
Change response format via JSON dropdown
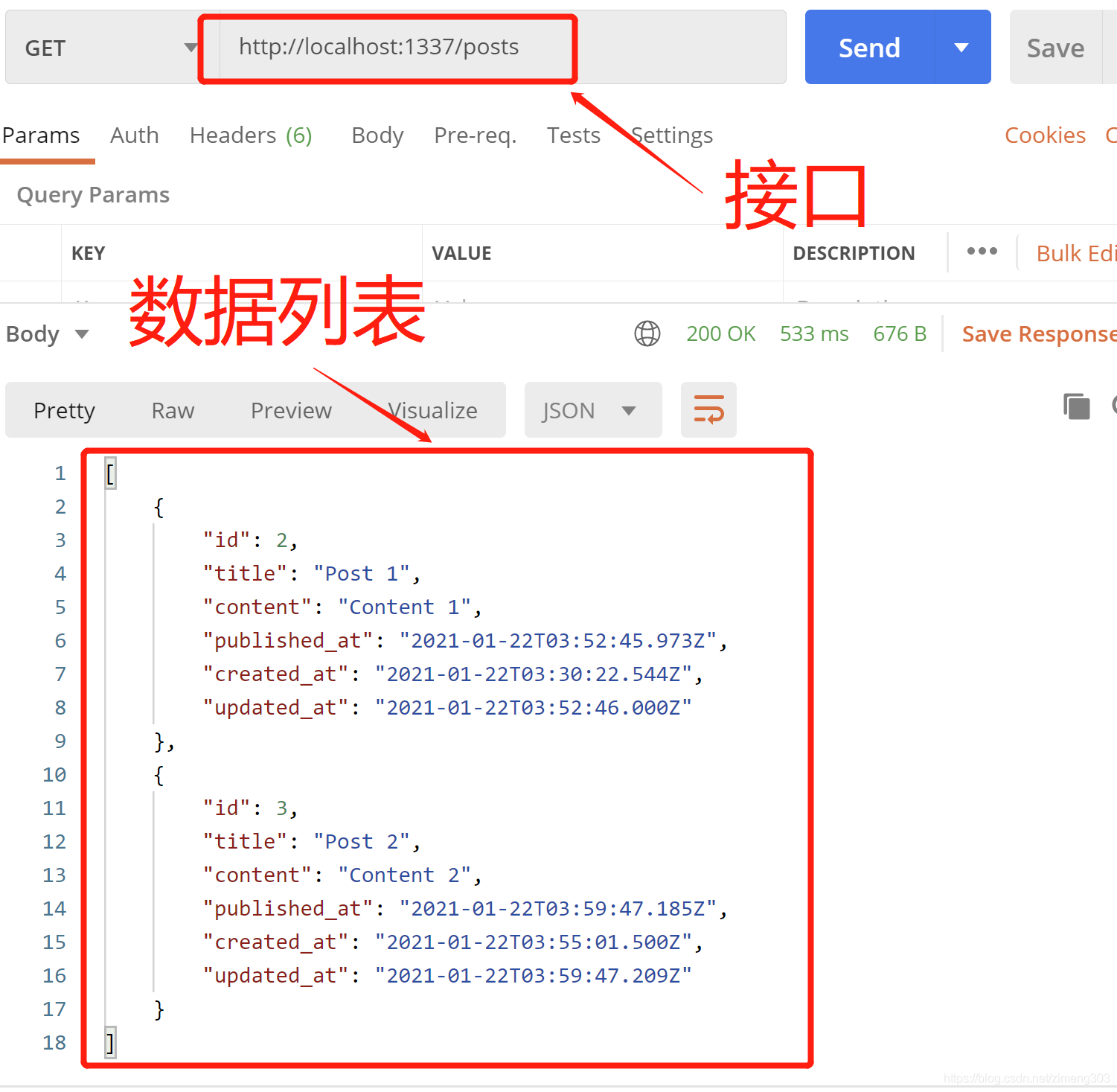point(592,409)
